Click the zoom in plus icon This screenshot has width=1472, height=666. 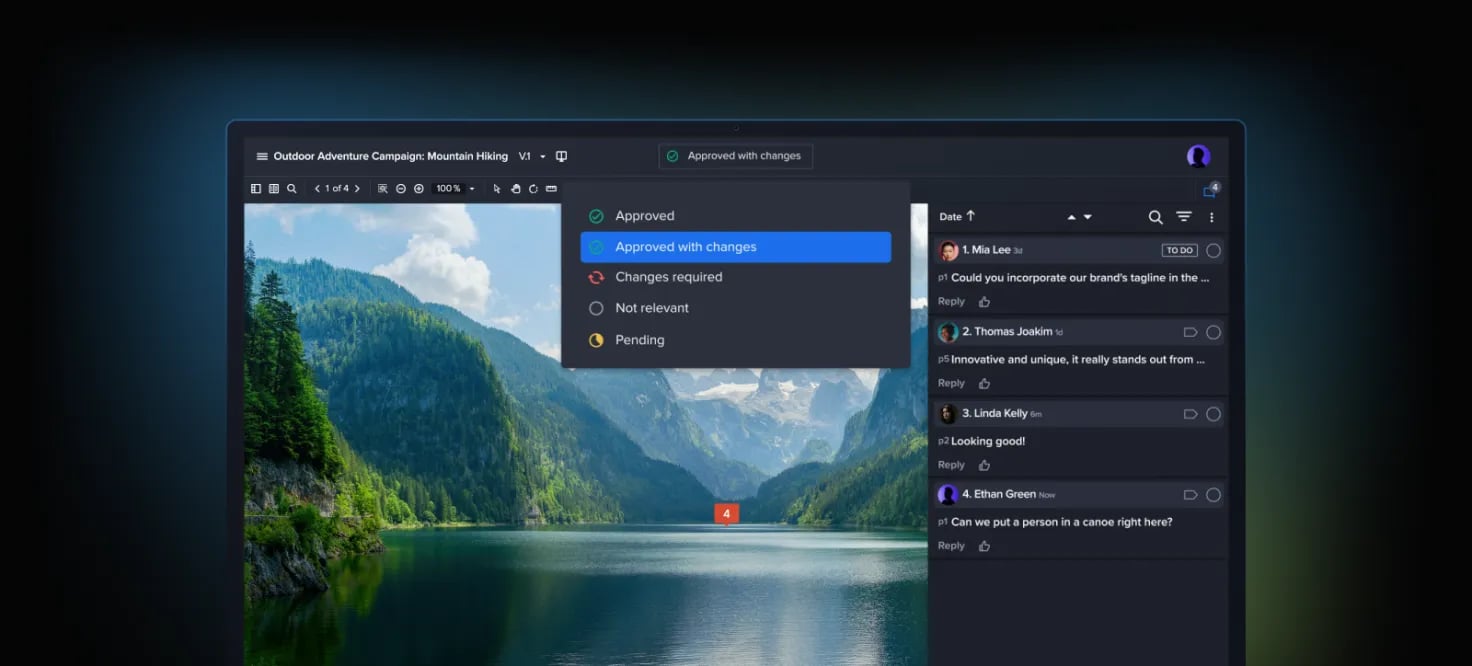tap(418, 188)
